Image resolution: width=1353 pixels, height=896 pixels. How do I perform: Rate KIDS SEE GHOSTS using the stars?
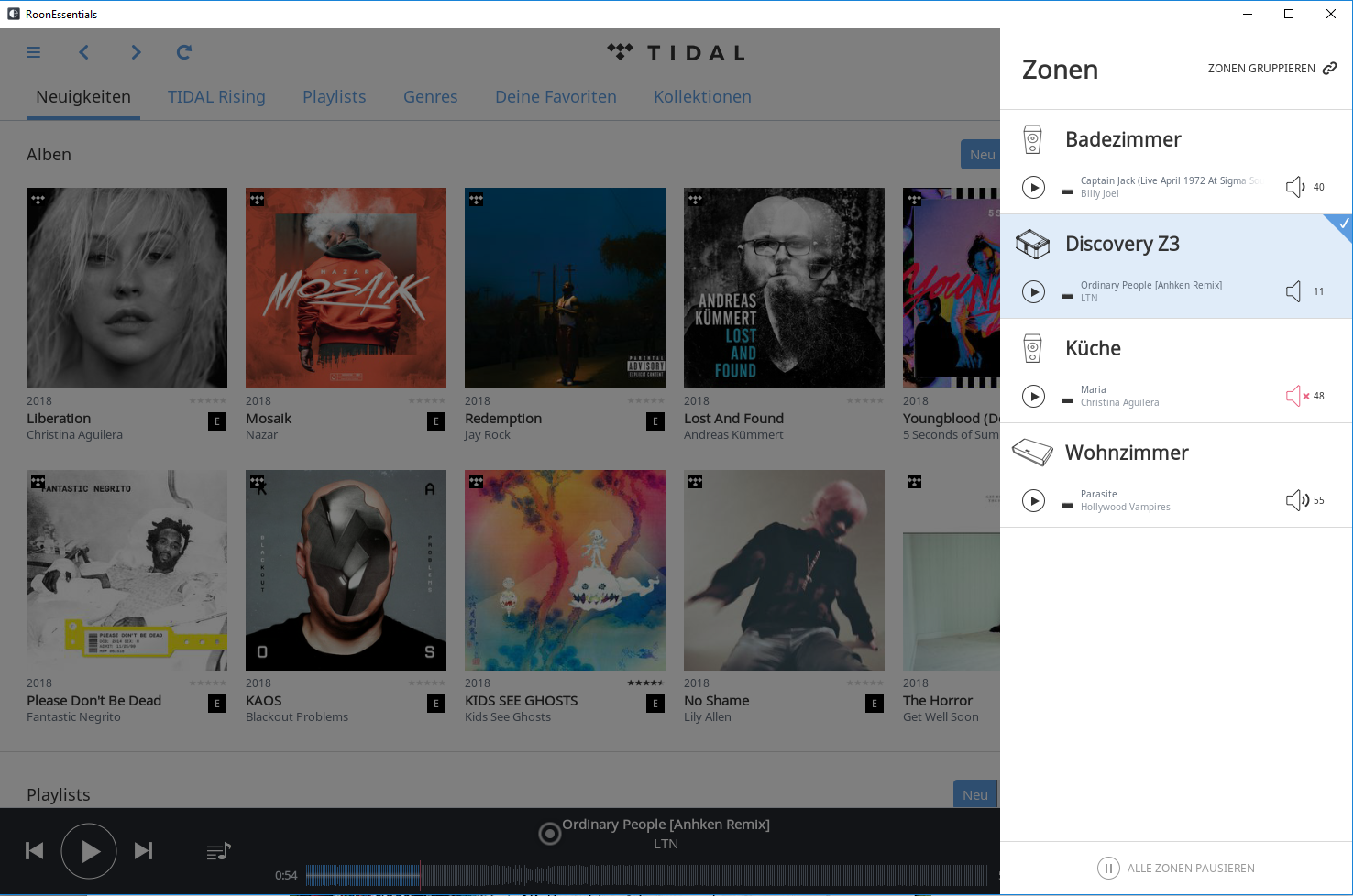pyautogui.click(x=645, y=683)
